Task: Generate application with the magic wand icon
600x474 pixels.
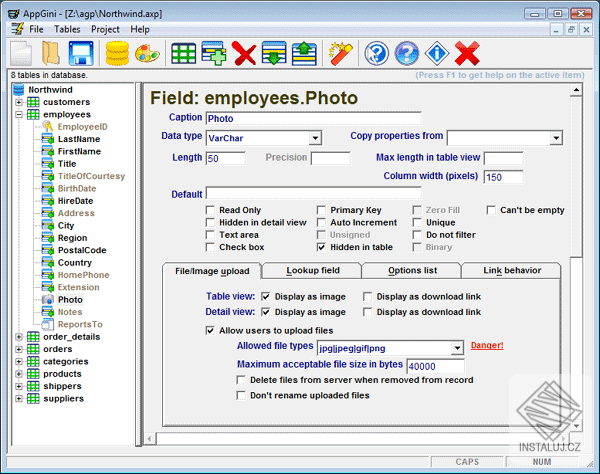Action: coord(341,53)
